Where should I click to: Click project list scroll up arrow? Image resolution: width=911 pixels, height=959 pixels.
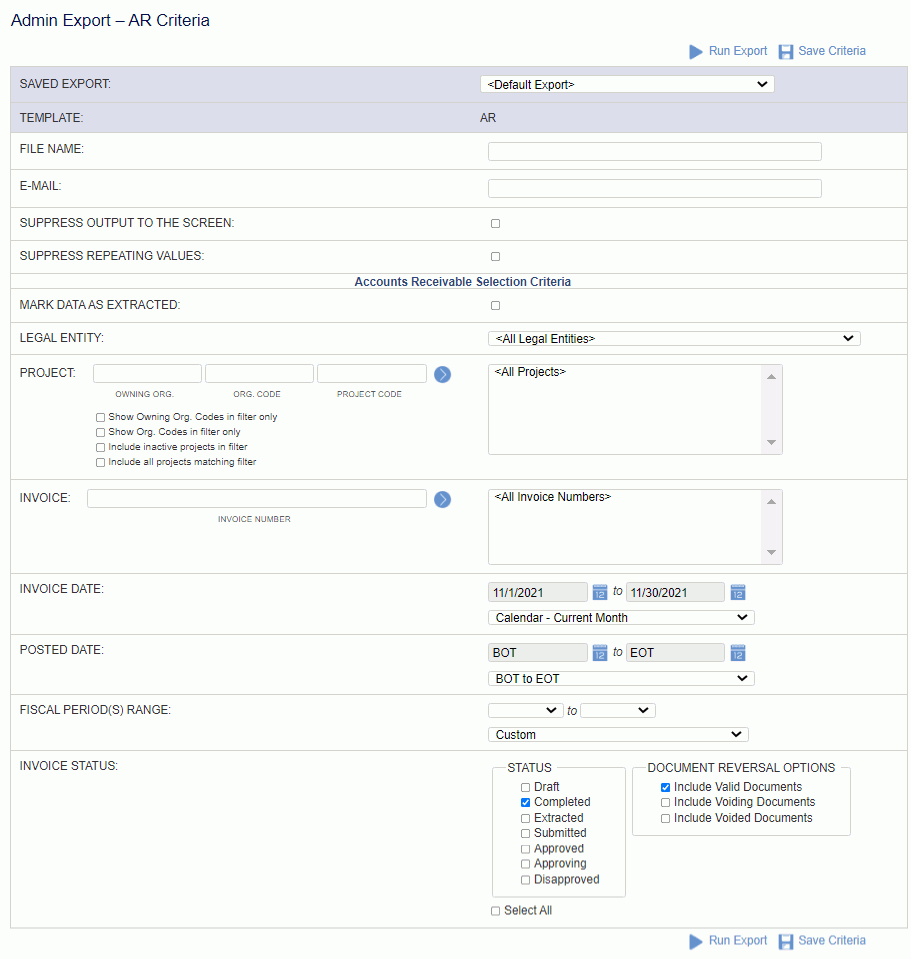pyautogui.click(x=772, y=377)
